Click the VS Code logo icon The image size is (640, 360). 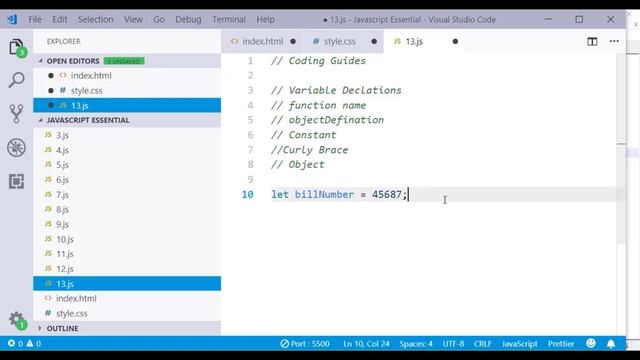coord(12,19)
